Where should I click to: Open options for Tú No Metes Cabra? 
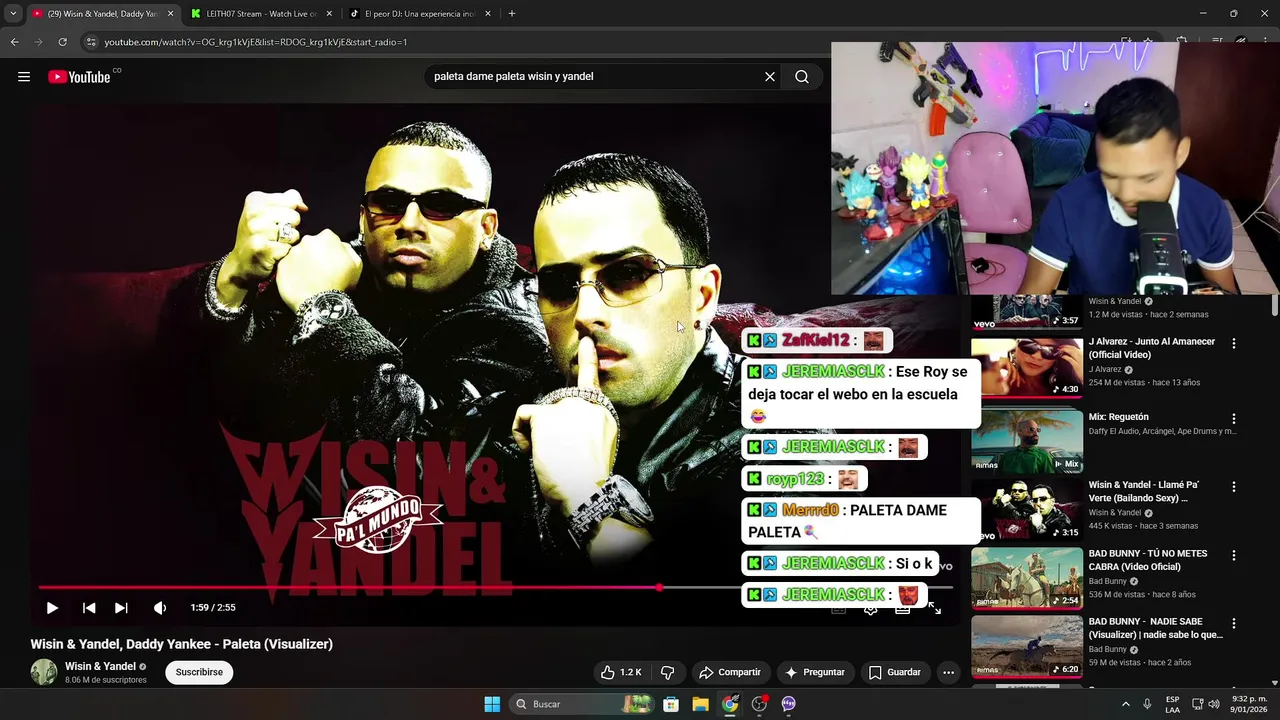(x=1233, y=555)
